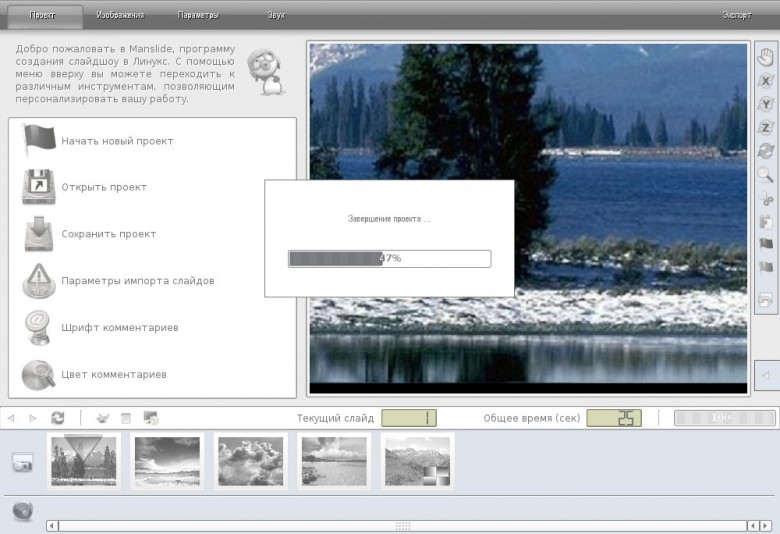This screenshot has height=534, width=780.
Task: Open the 'Экспорт' tab
Action: [737, 15]
